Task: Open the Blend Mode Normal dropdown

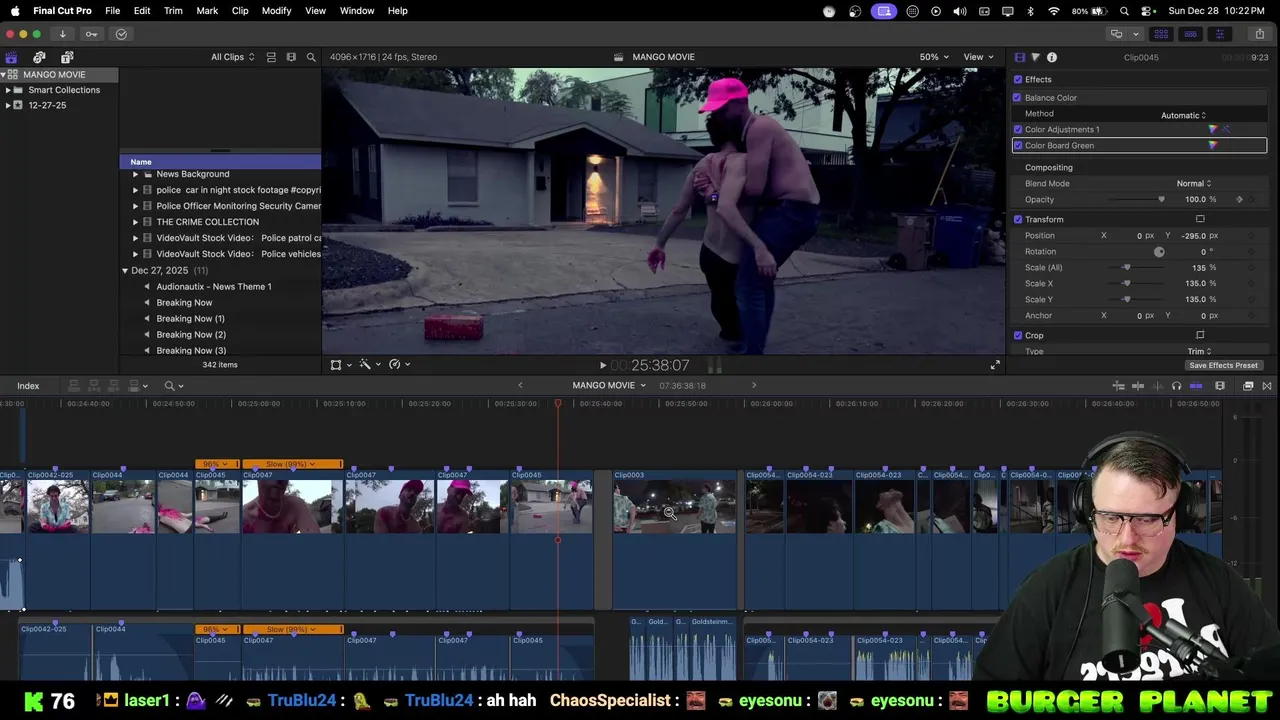Action: [x=1194, y=183]
